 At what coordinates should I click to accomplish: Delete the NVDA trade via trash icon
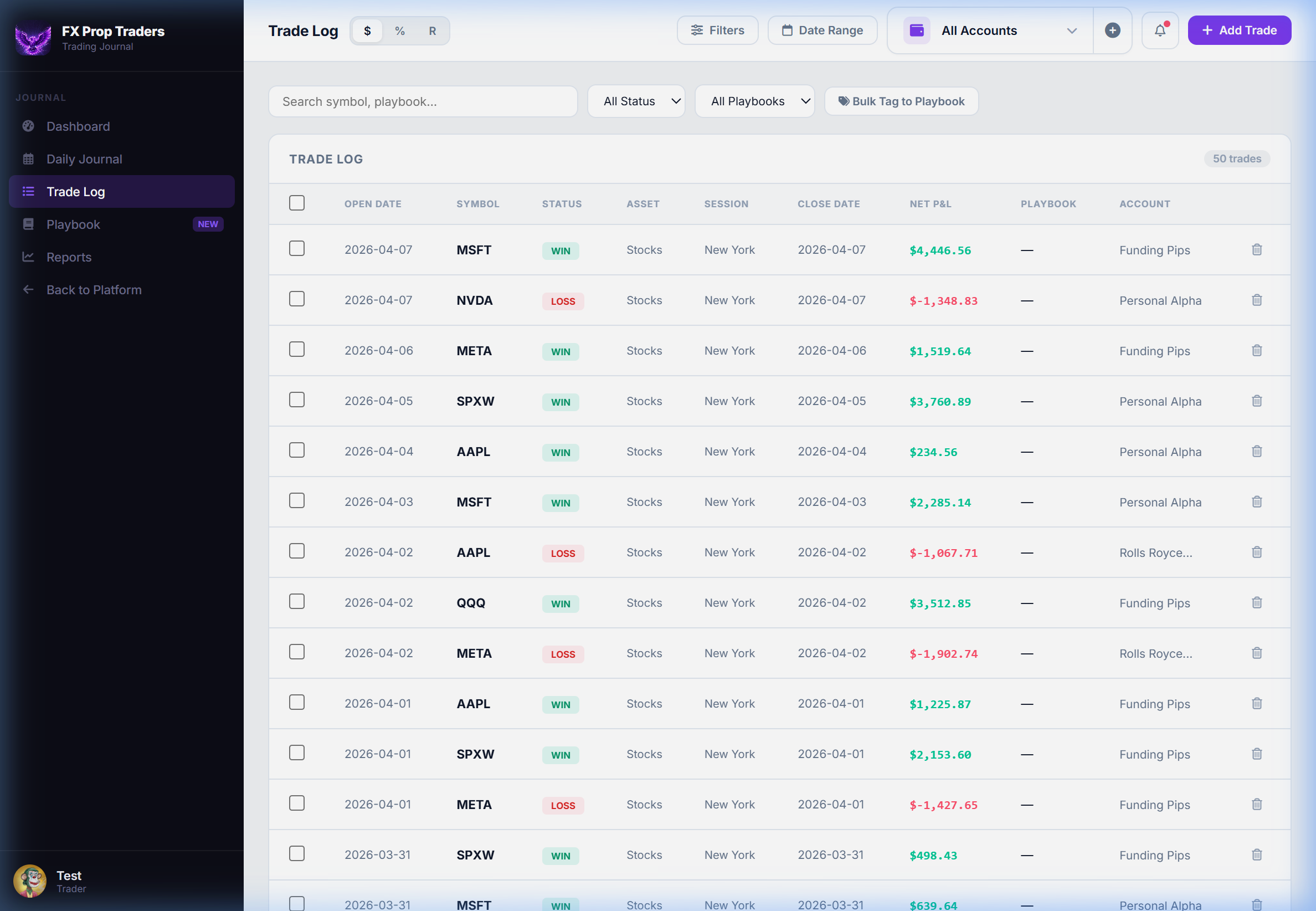[1256, 300]
